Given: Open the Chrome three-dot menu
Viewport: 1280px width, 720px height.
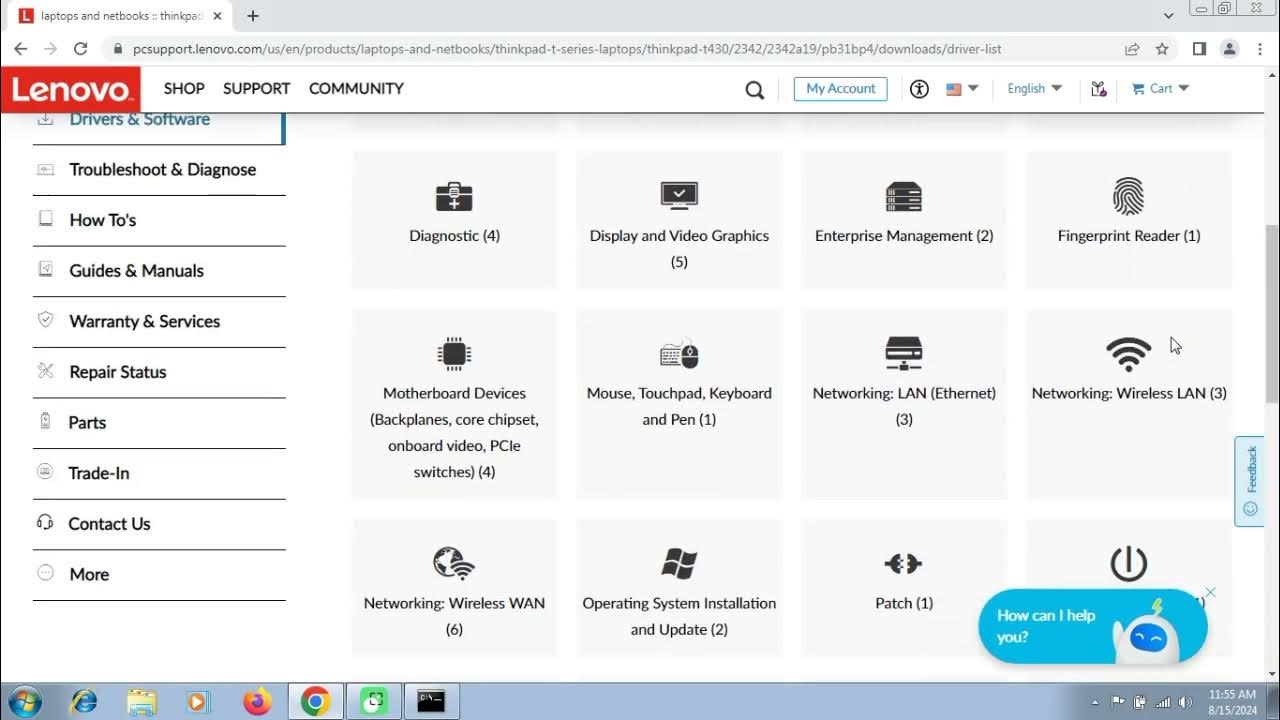Looking at the screenshot, I should pos(1259,48).
